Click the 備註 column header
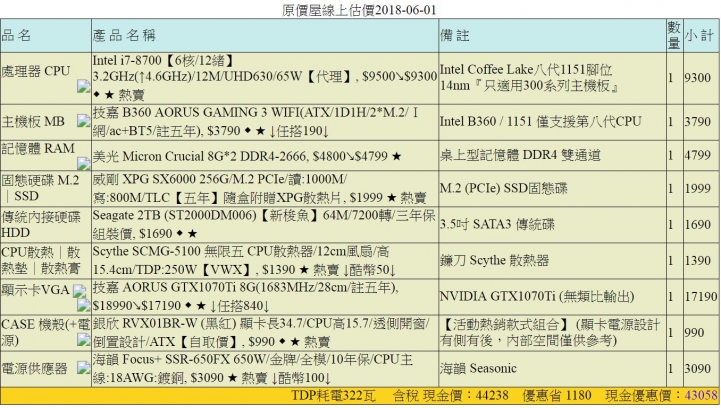The width and height of the screenshot is (721, 408). click(x=455, y=35)
